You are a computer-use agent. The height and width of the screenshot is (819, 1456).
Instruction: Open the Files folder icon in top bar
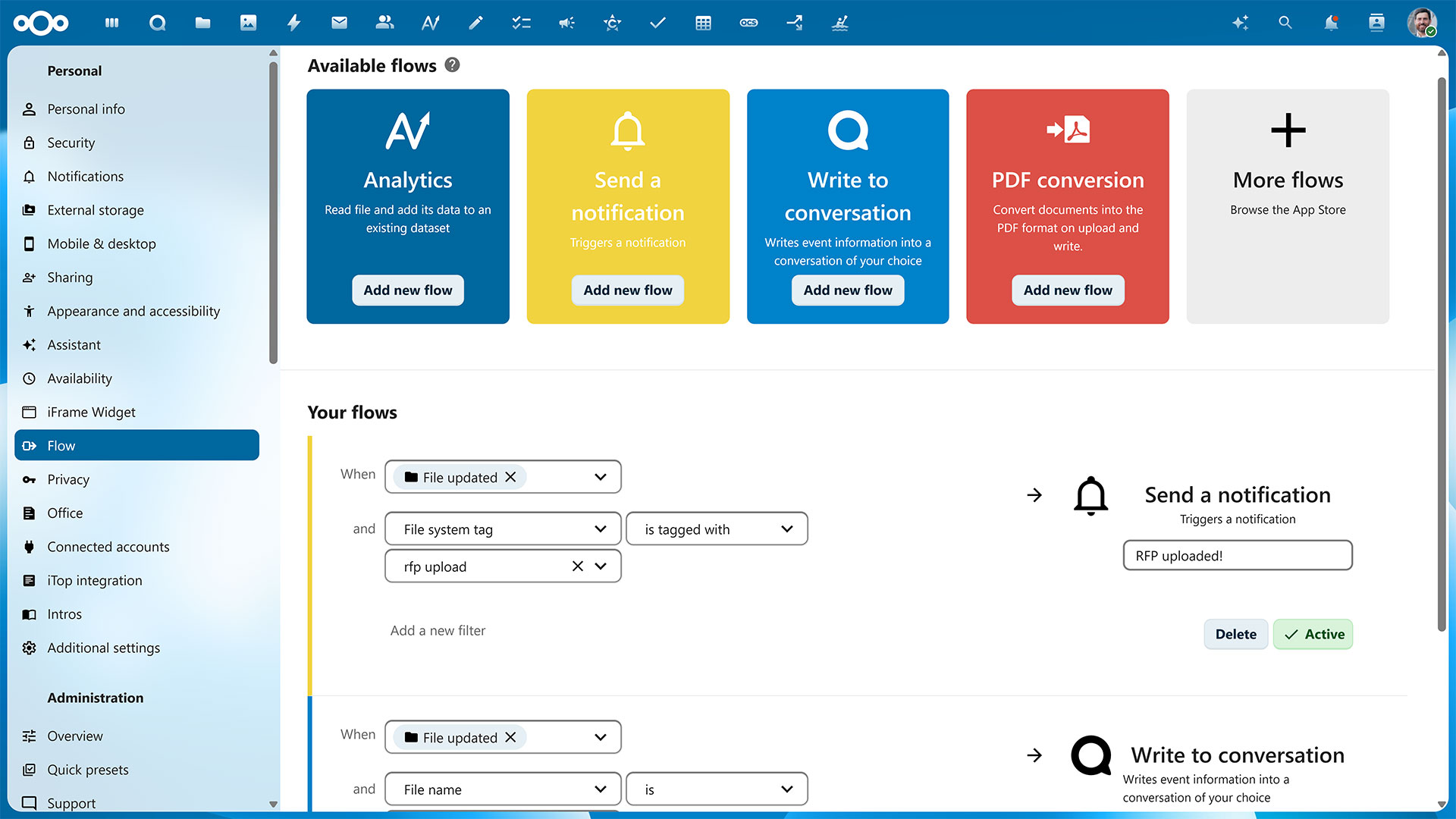click(x=202, y=23)
